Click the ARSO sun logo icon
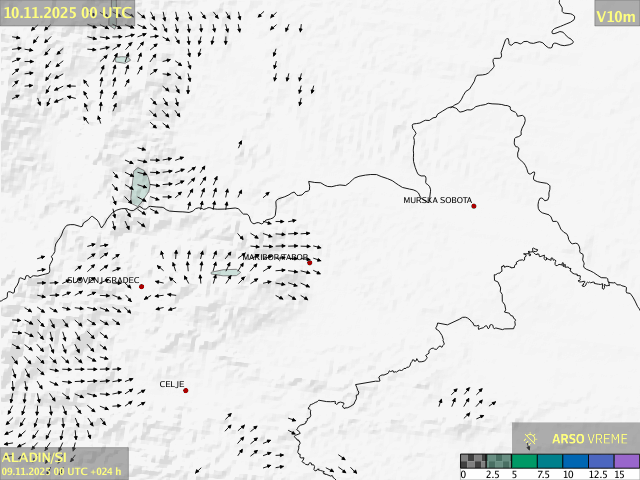 tap(530, 438)
